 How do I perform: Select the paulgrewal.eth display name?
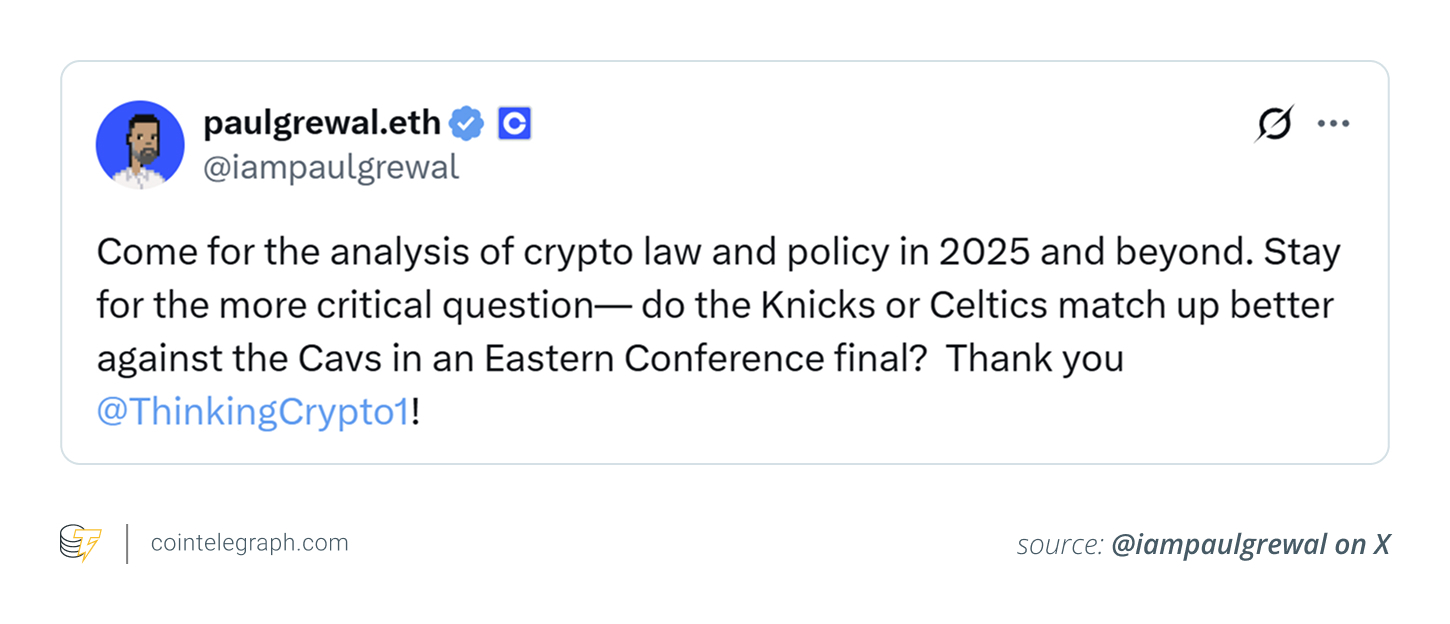320,122
